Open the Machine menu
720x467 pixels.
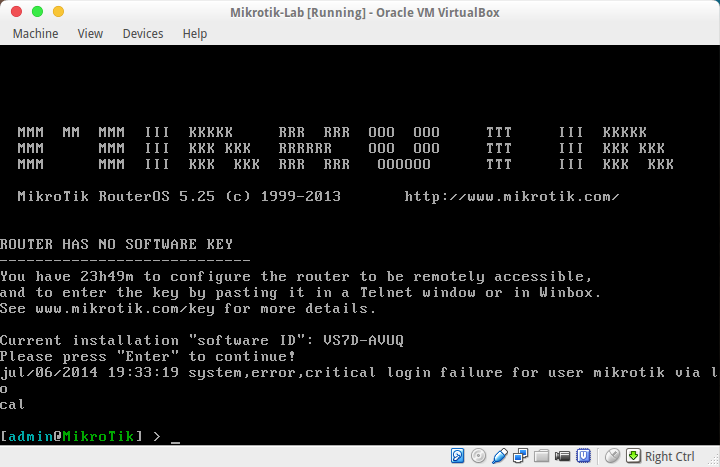click(x=35, y=34)
